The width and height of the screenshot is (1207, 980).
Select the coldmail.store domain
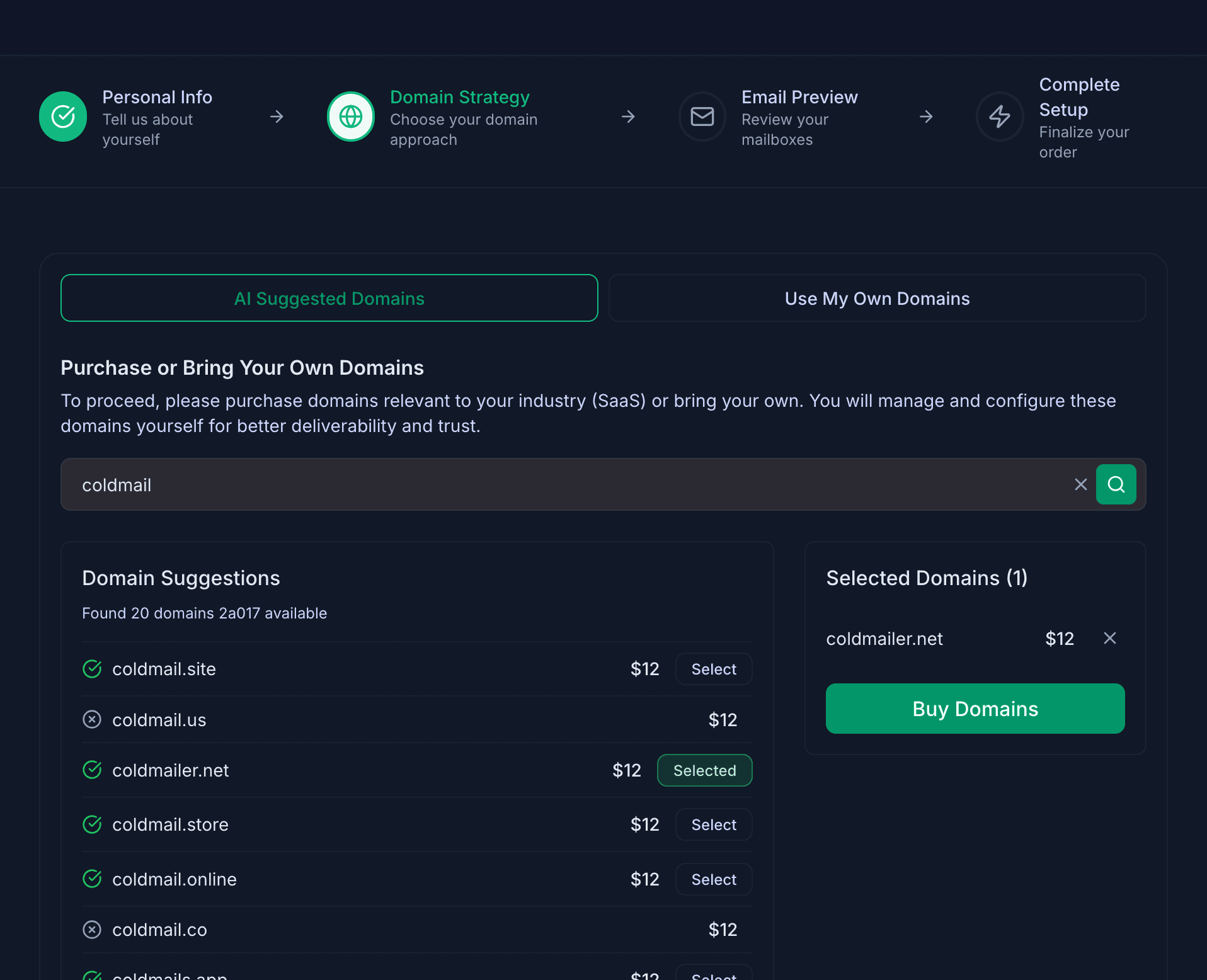click(x=714, y=824)
